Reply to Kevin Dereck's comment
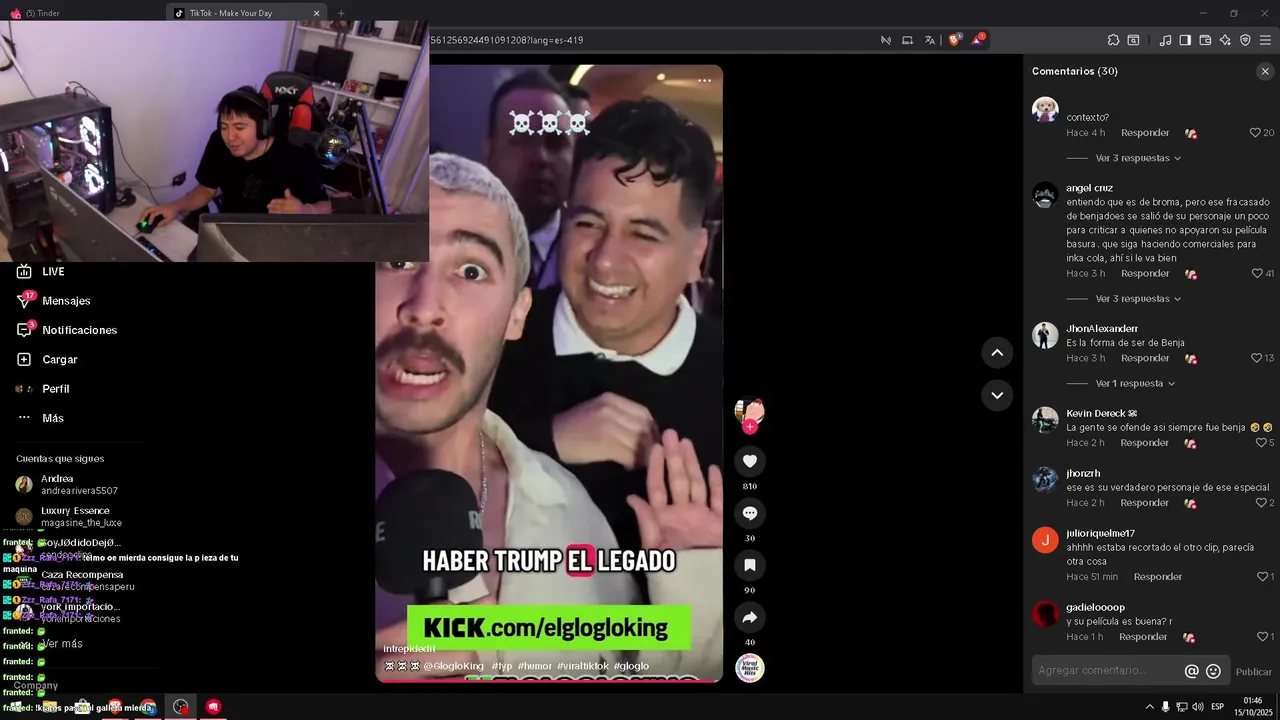This screenshot has width=1280, height=720. click(1145, 442)
